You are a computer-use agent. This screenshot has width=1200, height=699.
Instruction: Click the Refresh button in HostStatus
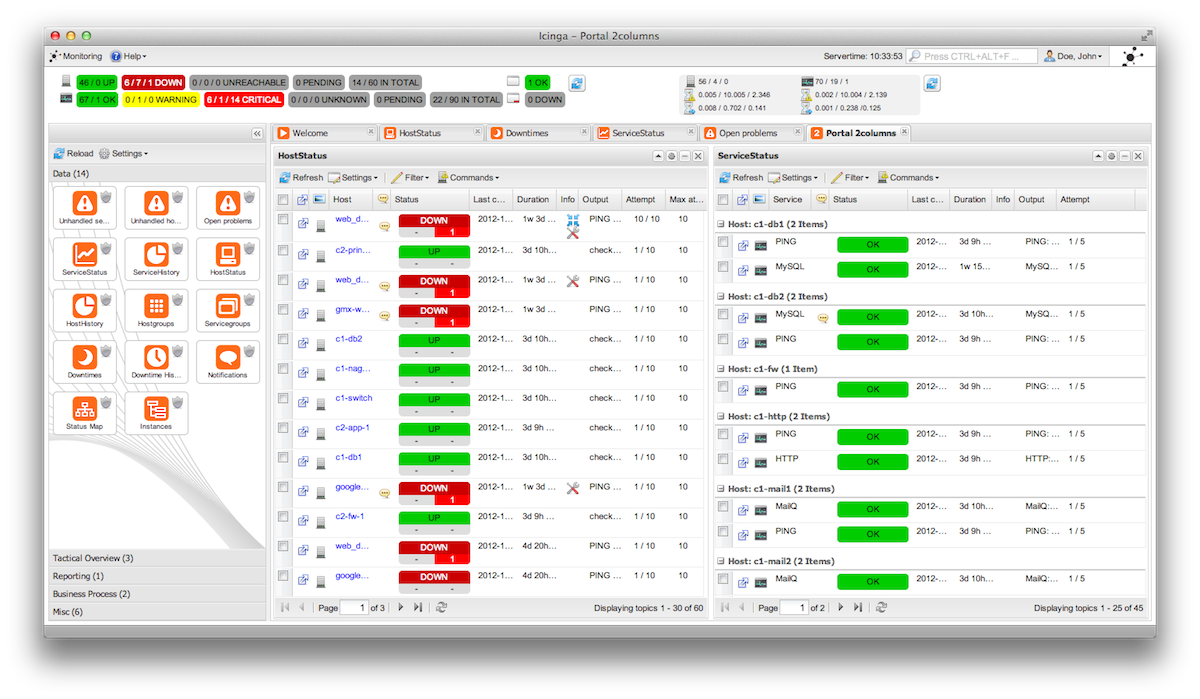click(x=301, y=178)
